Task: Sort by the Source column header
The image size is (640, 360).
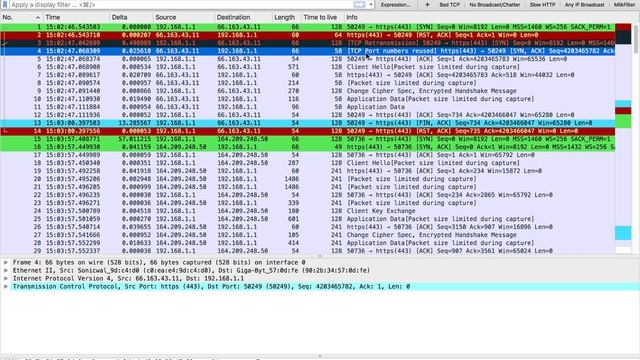Action: [184, 17]
